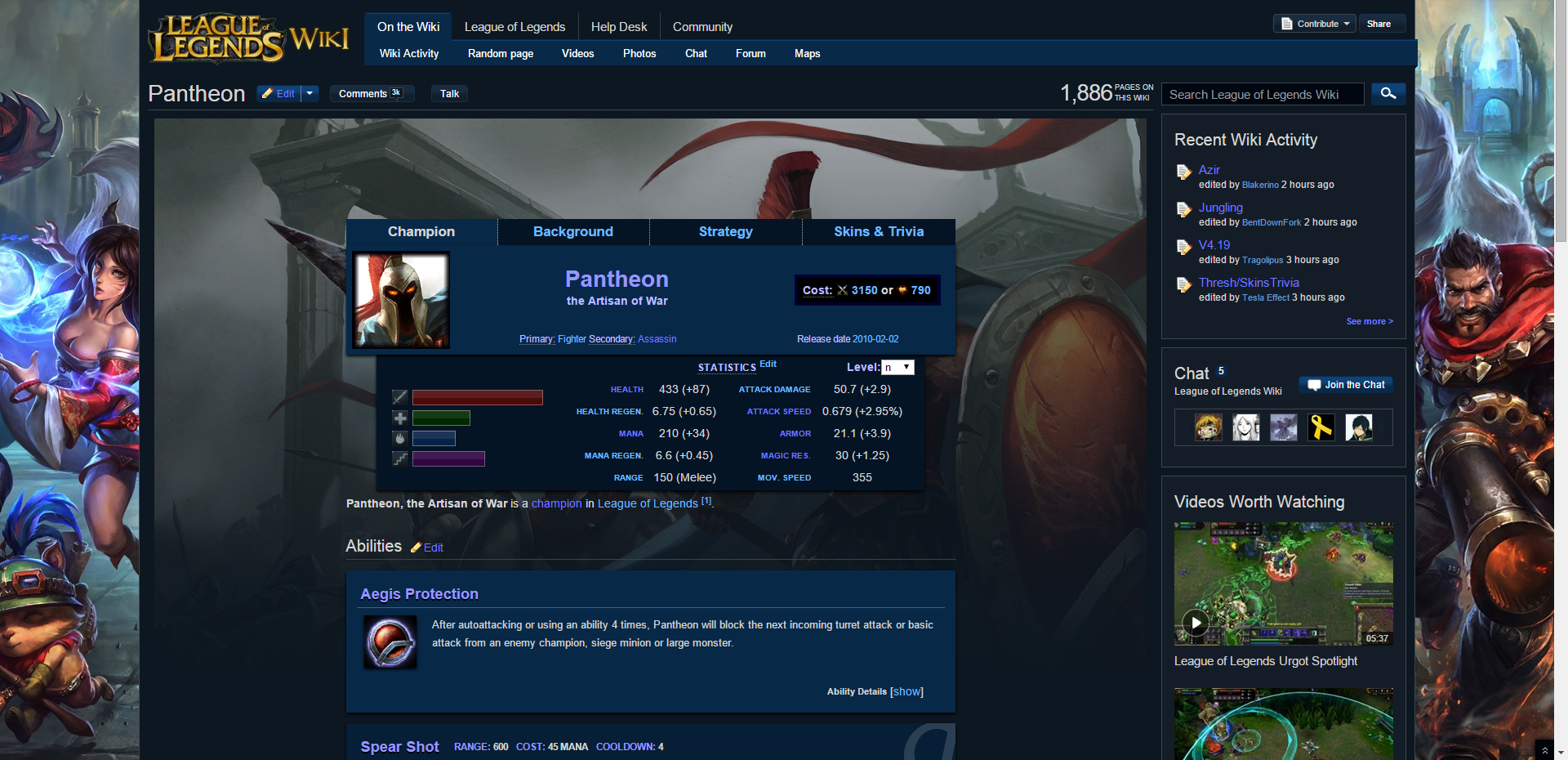Open the second video thumbnail

click(1284, 724)
